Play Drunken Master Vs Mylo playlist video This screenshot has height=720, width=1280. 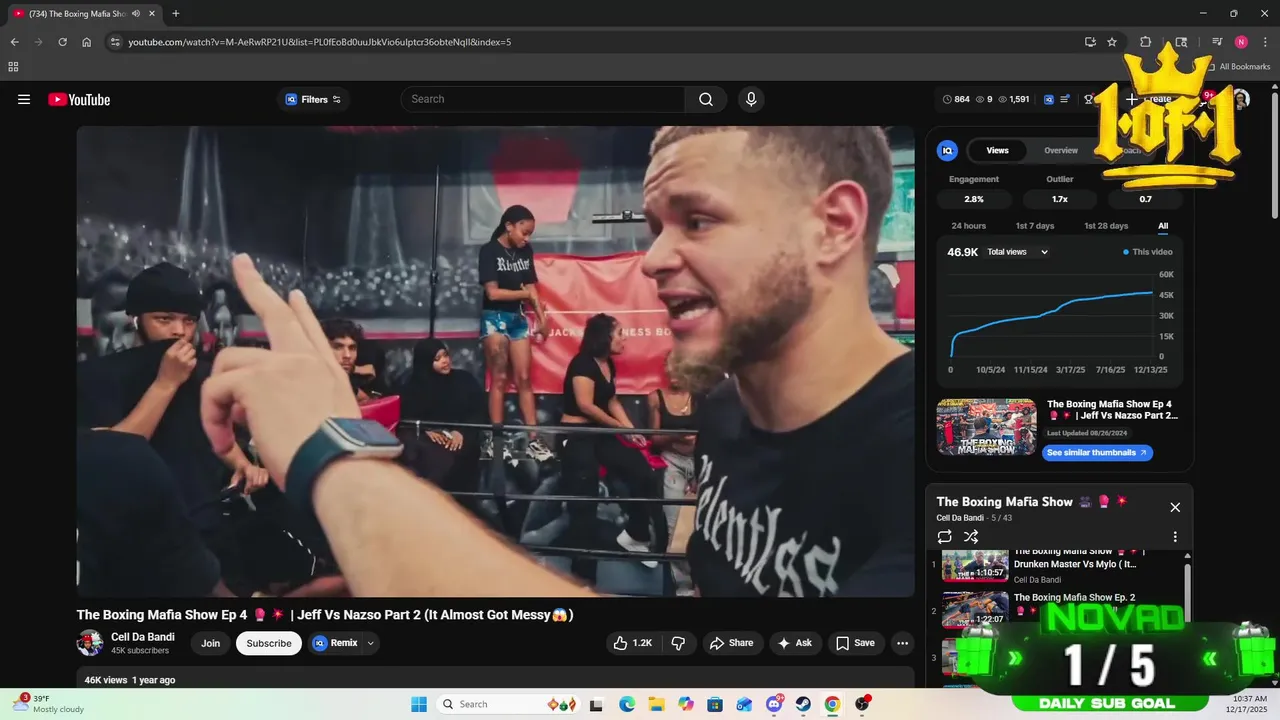[x=975, y=565]
